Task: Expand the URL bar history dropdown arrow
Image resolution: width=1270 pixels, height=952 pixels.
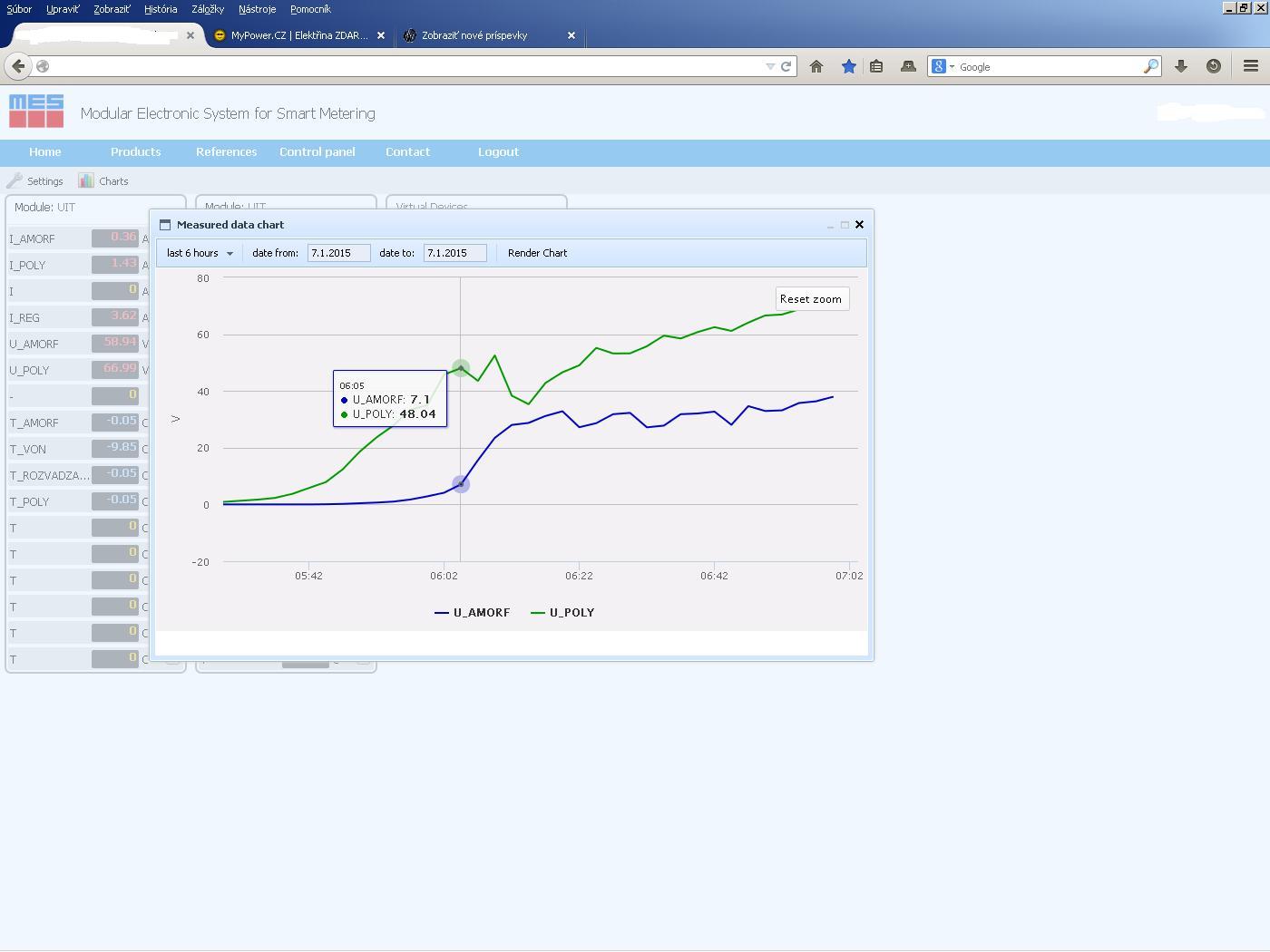Action: click(x=770, y=66)
